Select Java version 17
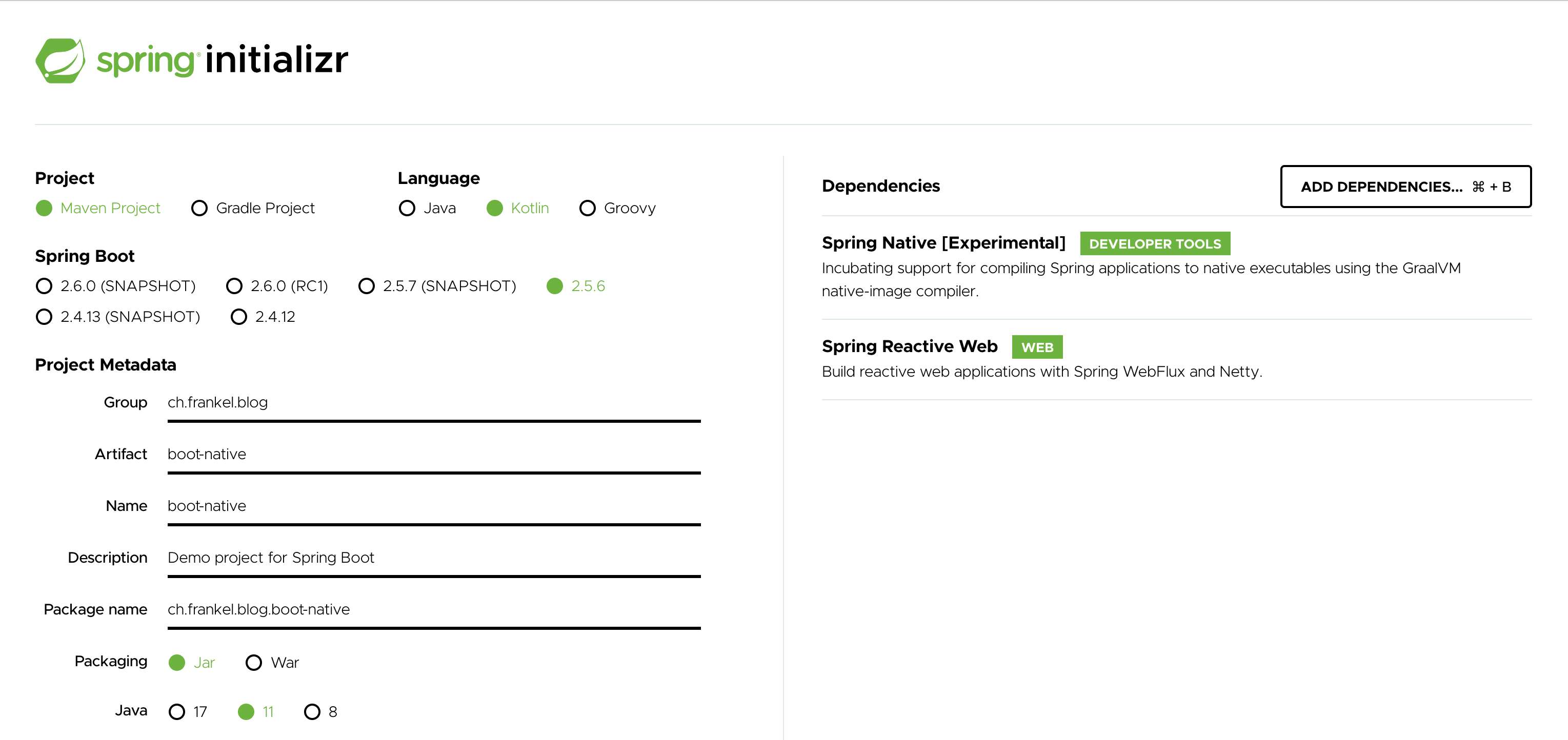Image resolution: width=1568 pixels, height=740 pixels. (177, 711)
